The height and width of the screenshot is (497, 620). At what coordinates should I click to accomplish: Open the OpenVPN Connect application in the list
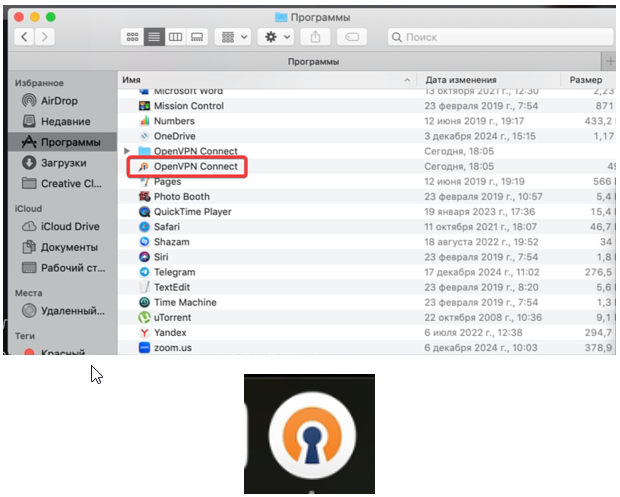click(x=195, y=166)
